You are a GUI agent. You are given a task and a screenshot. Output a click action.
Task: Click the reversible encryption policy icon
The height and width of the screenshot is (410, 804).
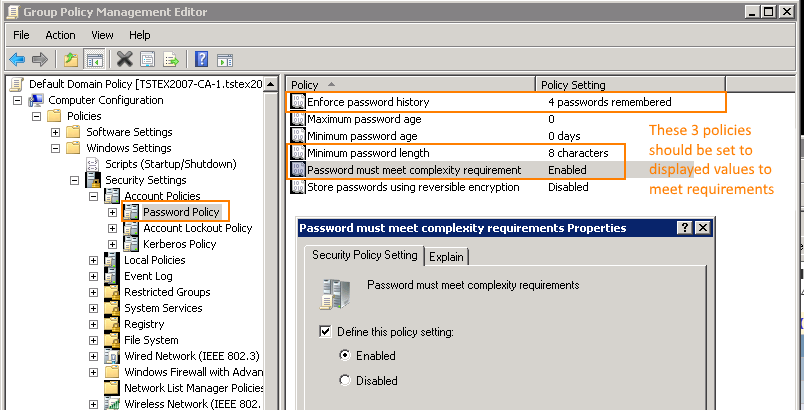(x=297, y=187)
